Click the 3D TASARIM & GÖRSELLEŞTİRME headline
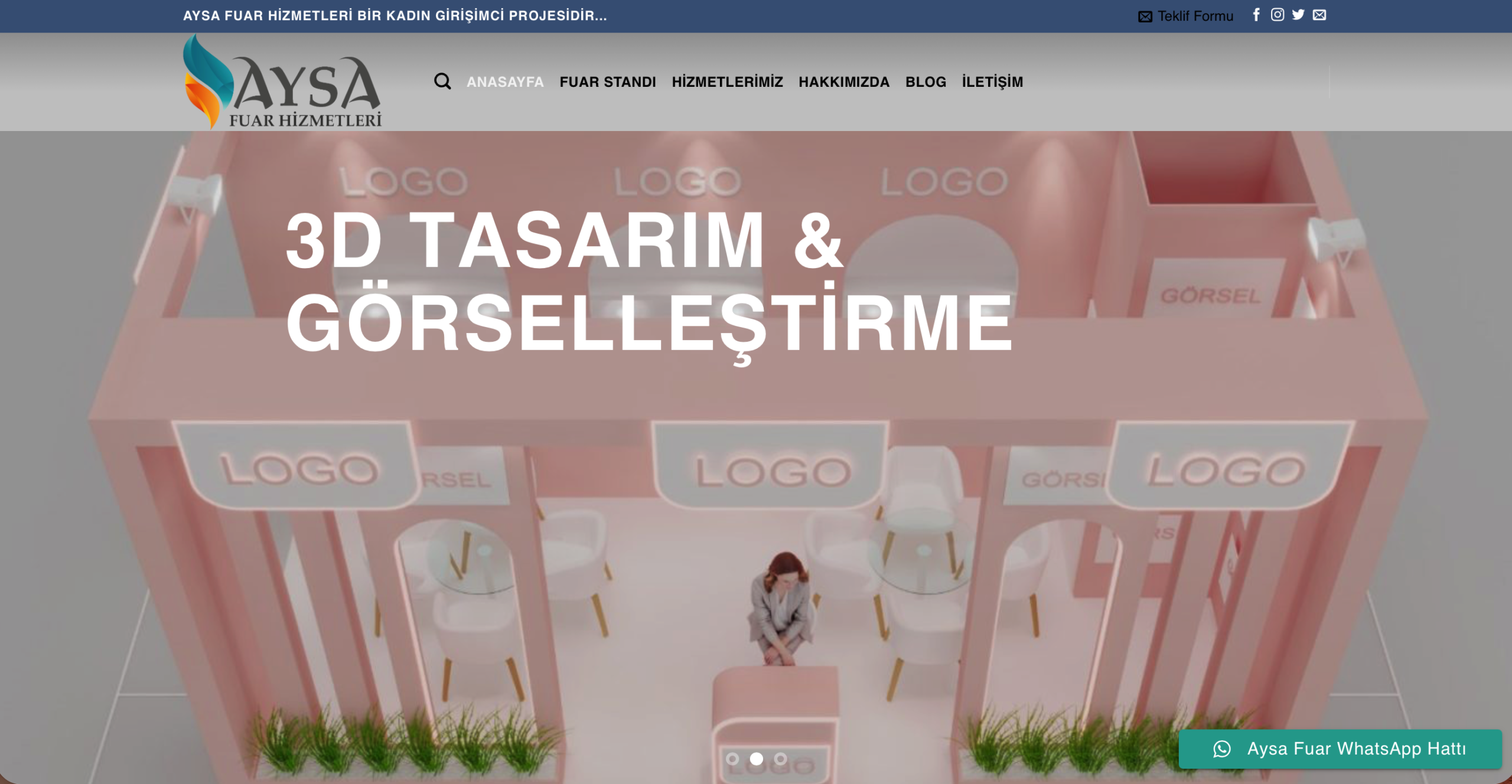1512x784 pixels. click(x=649, y=282)
